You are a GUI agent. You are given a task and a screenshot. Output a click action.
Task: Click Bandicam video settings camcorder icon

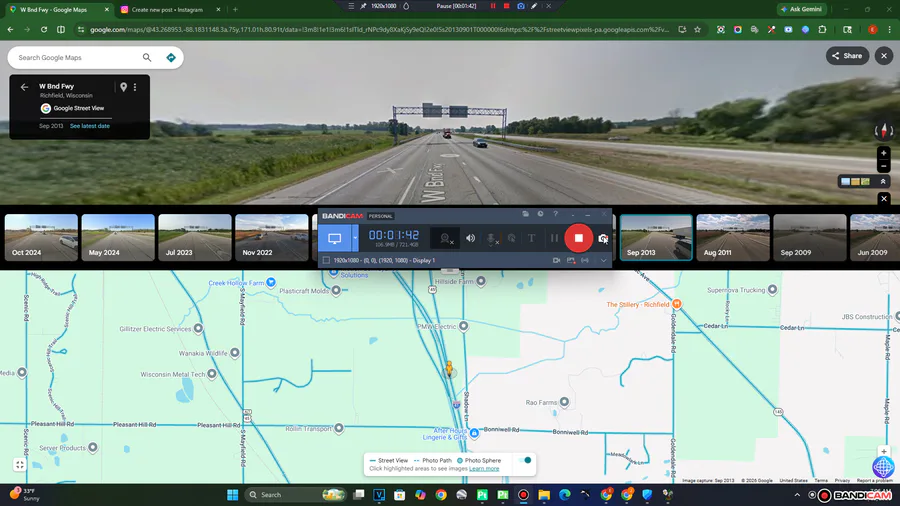coord(556,260)
